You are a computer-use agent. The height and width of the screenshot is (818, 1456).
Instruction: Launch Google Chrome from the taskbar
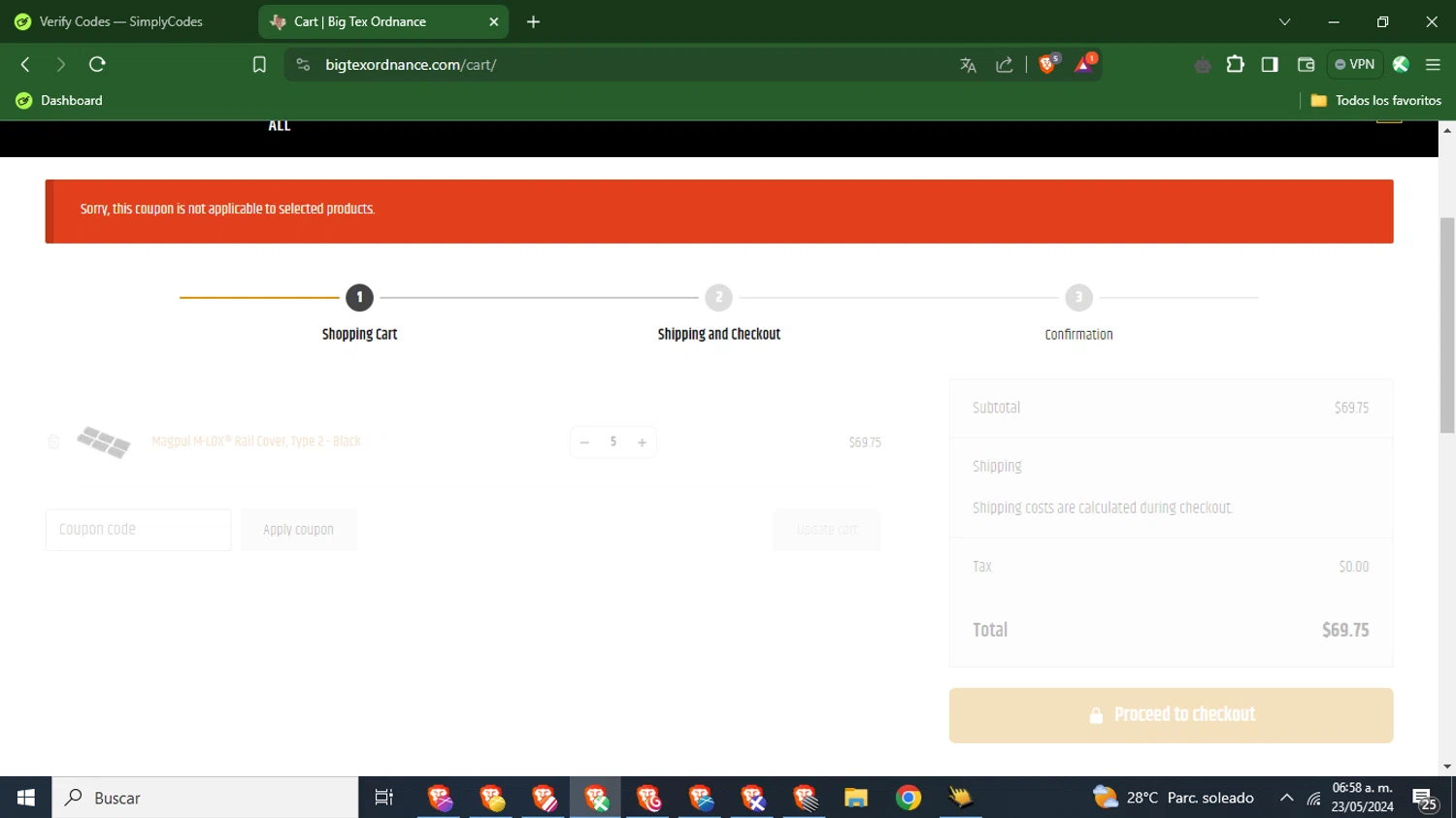tap(909, 798)
